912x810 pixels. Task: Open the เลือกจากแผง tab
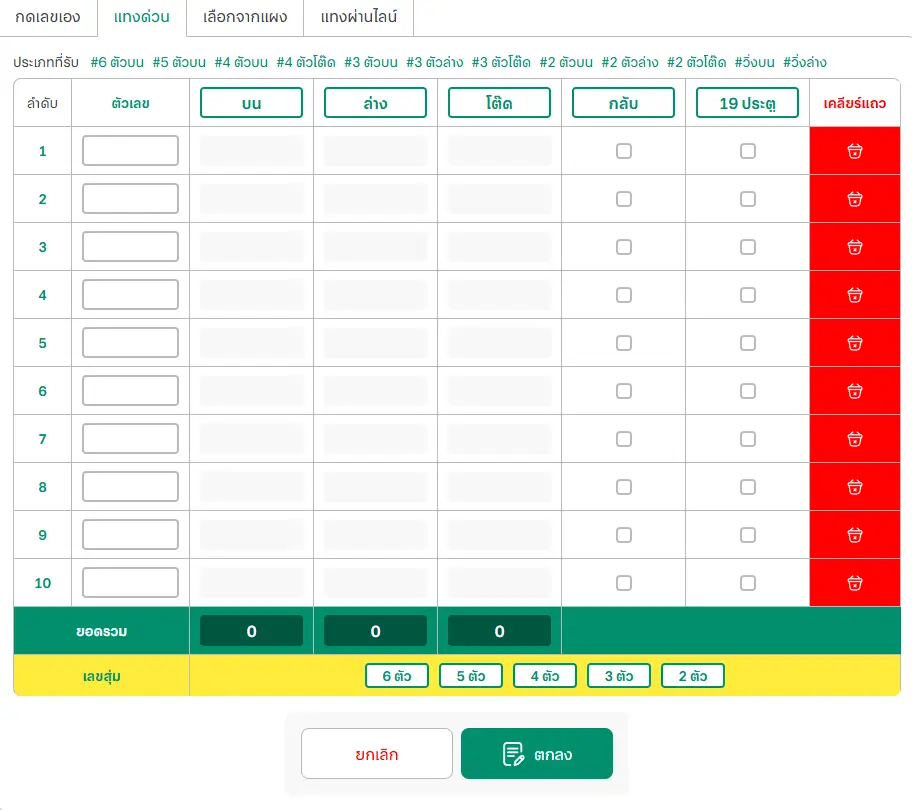pos(245,17)
